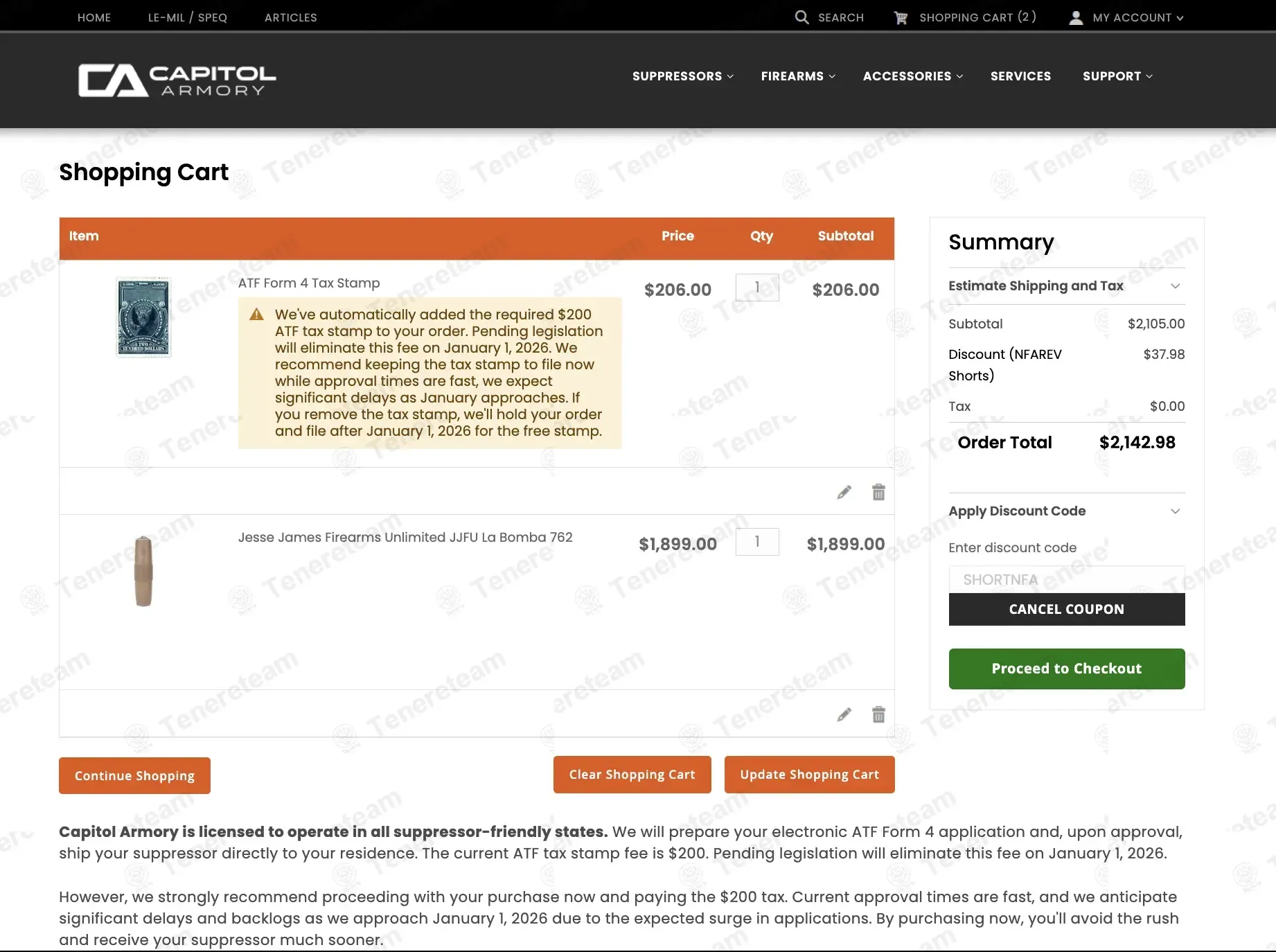Click the My Account user icon

1076,18
